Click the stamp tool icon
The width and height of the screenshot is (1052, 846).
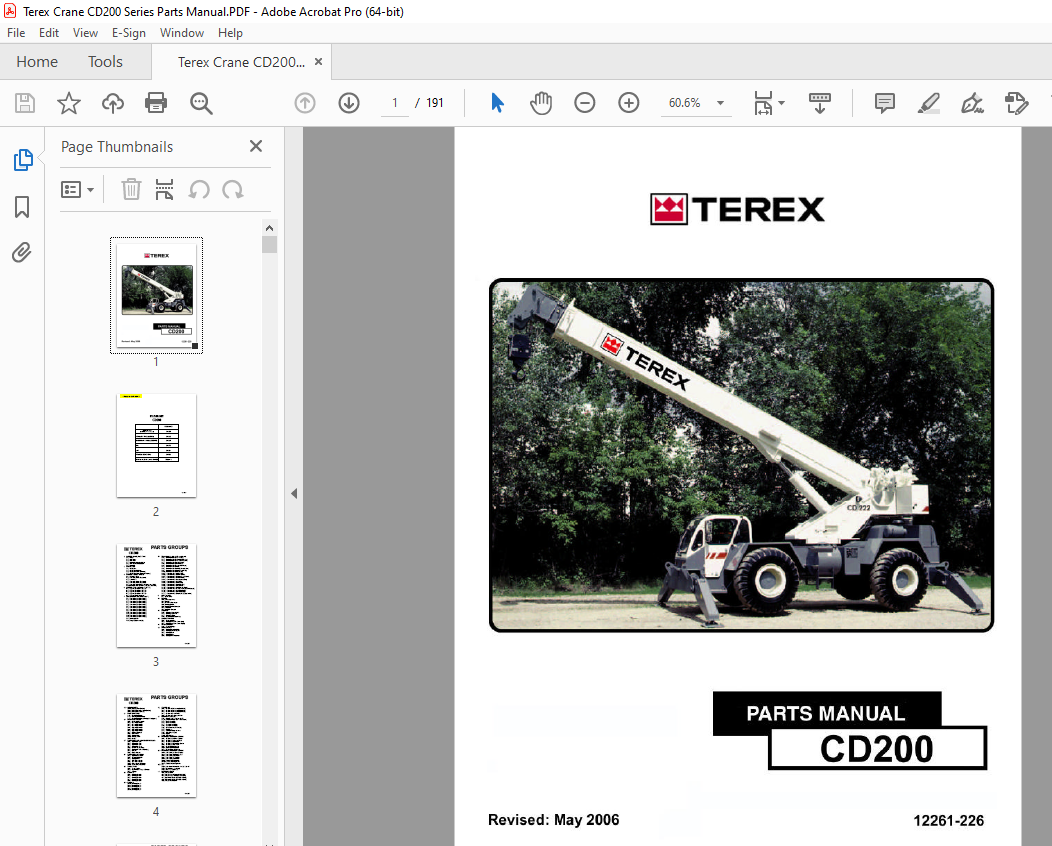[1016, 103]
